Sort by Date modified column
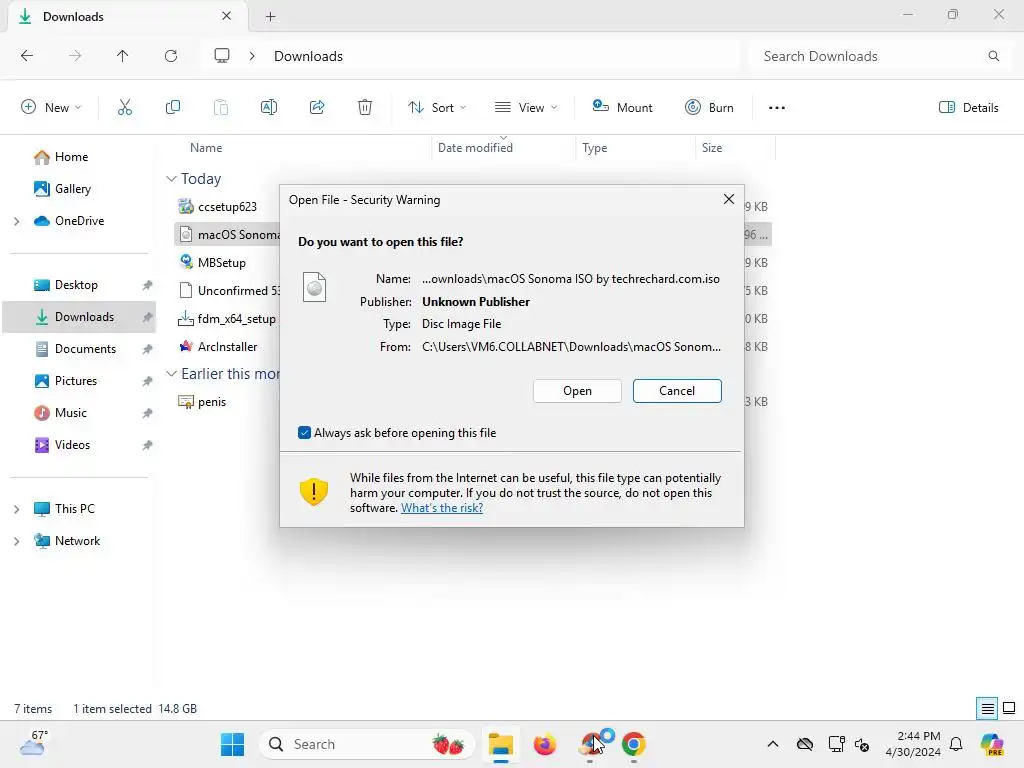 475,148
